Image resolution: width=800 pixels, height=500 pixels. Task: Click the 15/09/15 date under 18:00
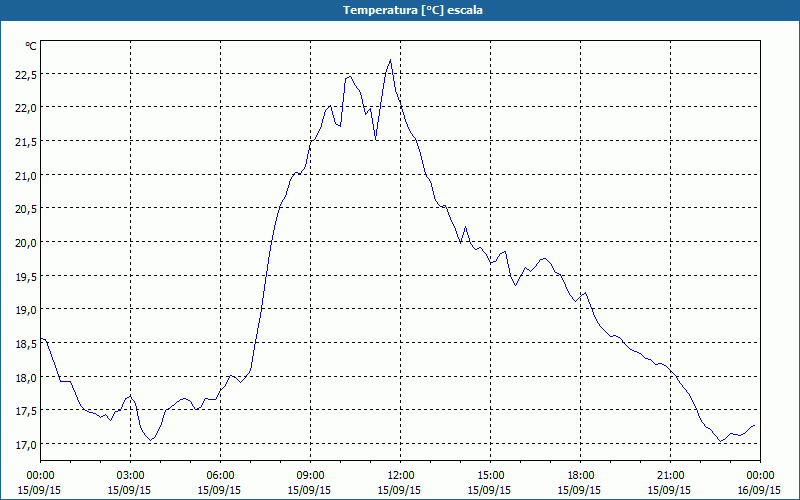point(579,490)
